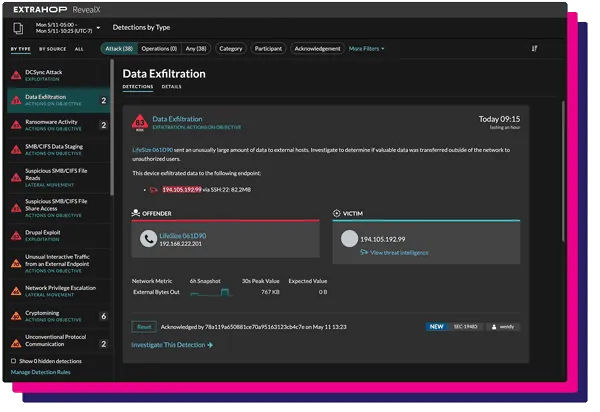Click the detection list vertical scrollbar
The image size is (600, 412).
(x=112, y=127)
